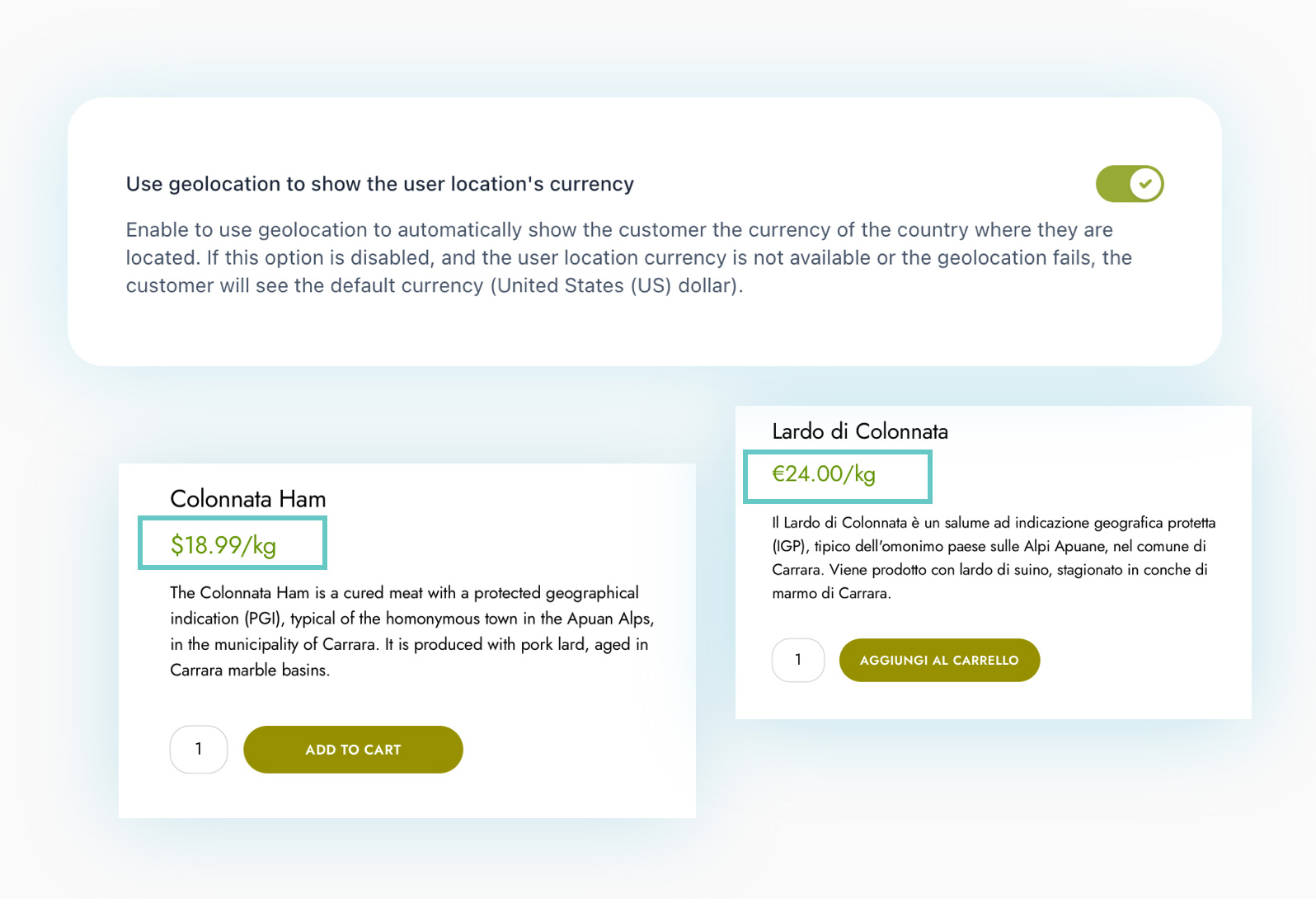The height and width of the screenshot is (899, 1316).
Task: Open the Colonnata Ham product title
Action: pos(247,498)
